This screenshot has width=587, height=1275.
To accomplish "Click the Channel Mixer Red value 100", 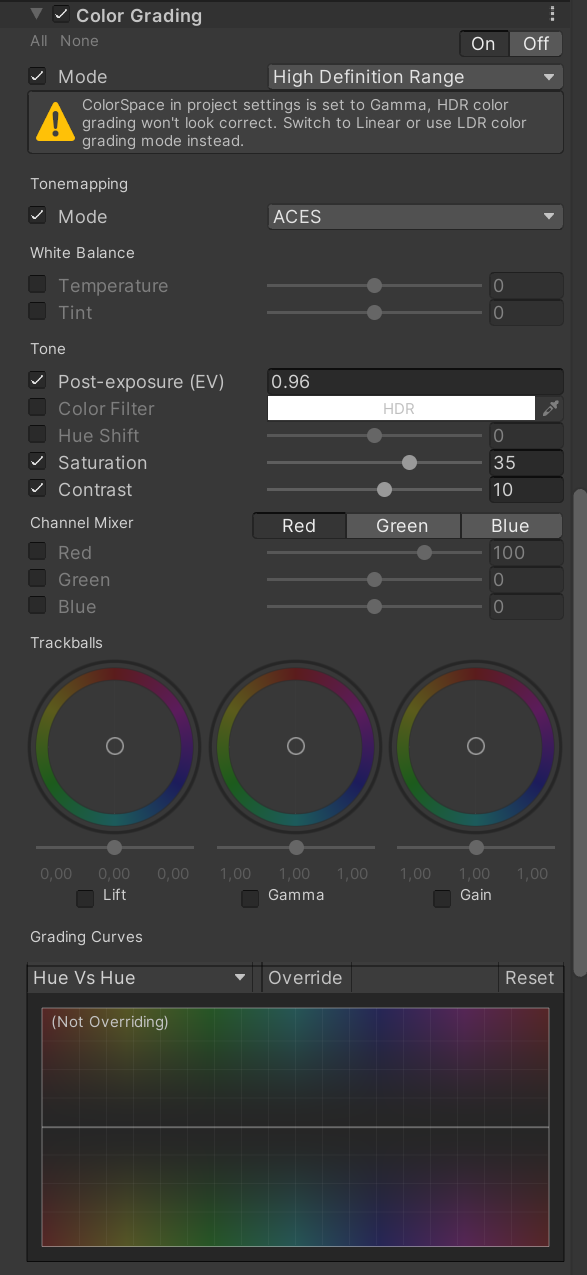I will [x=526, y=552].
